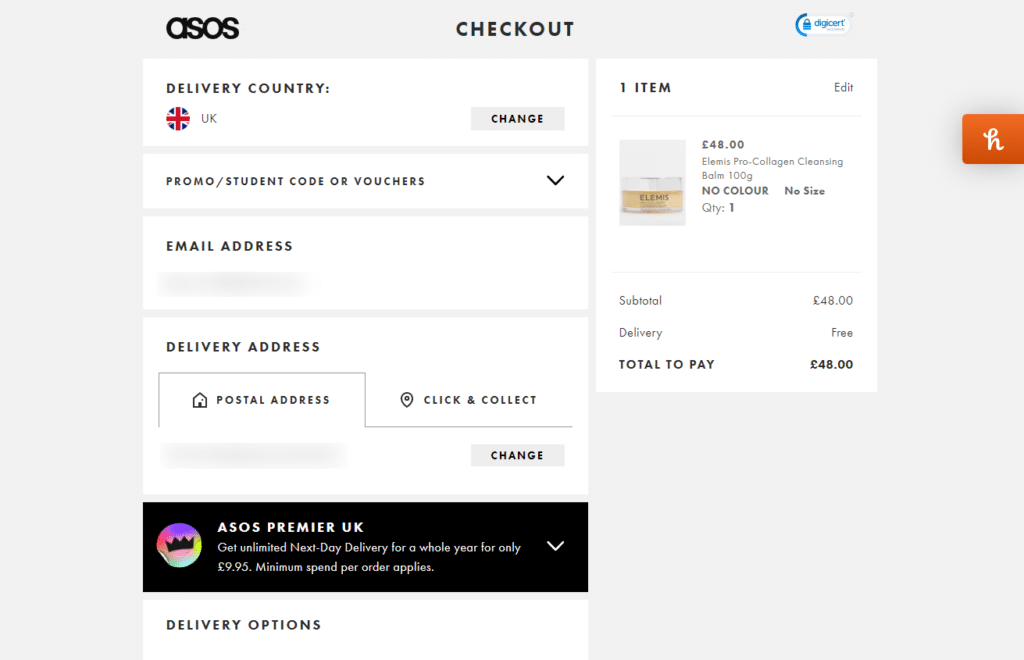Expand the ASOS Premier UK offer details
Image resolution: width=1024 pixels, height=660 pixels.
[x=555, y=546]
